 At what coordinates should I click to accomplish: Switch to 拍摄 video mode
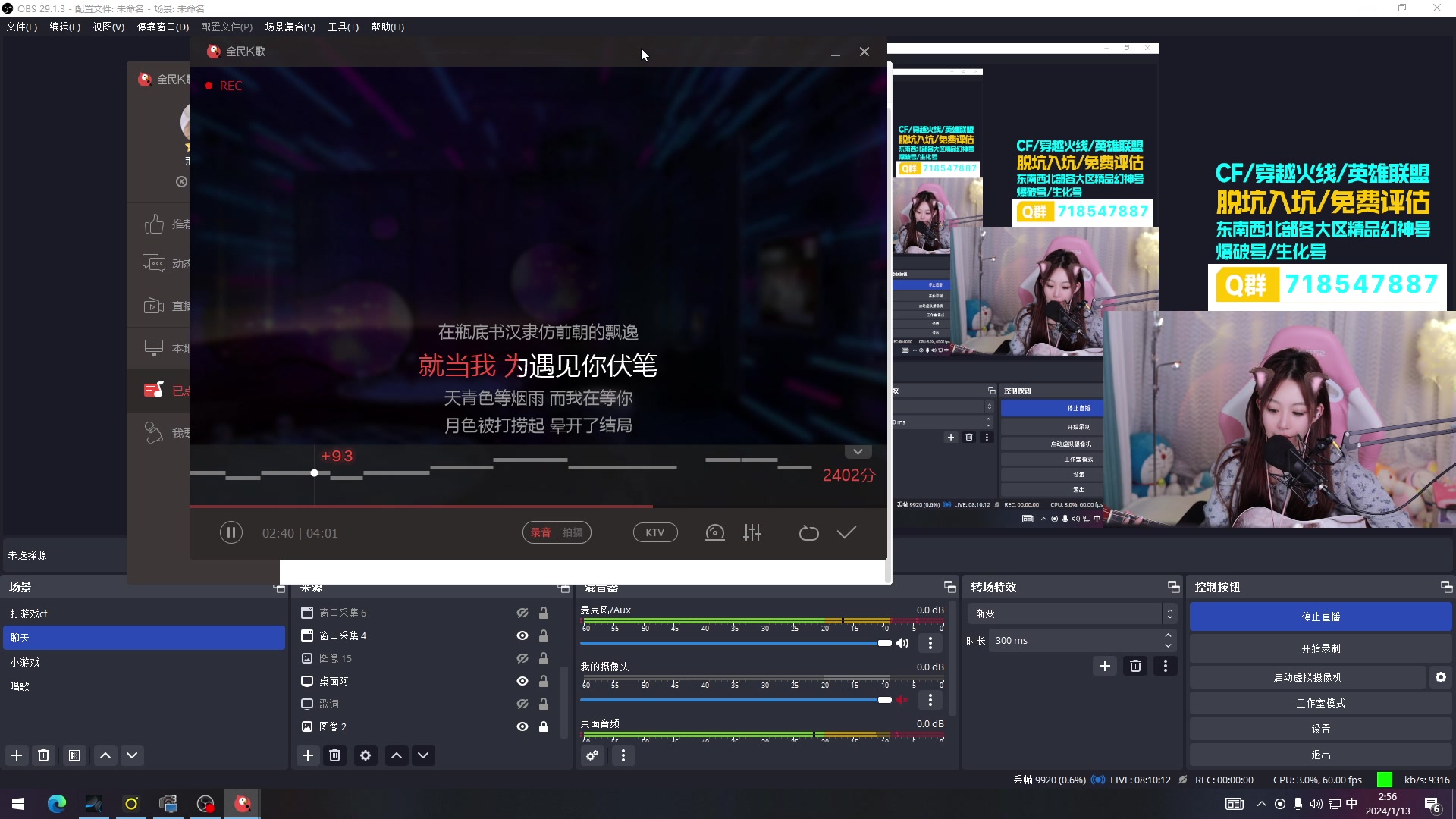(573, 532)
